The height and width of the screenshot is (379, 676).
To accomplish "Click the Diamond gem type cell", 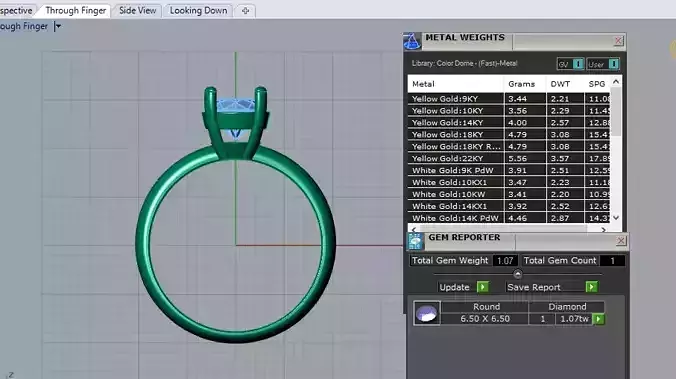I will pos(567,307).
